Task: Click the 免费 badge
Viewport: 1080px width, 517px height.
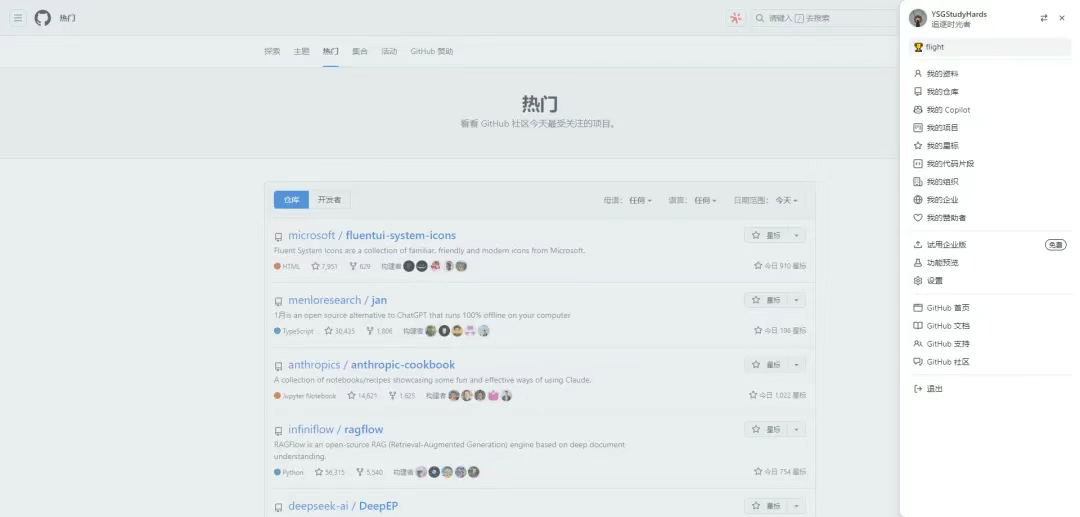Action: pos(1056,244)
